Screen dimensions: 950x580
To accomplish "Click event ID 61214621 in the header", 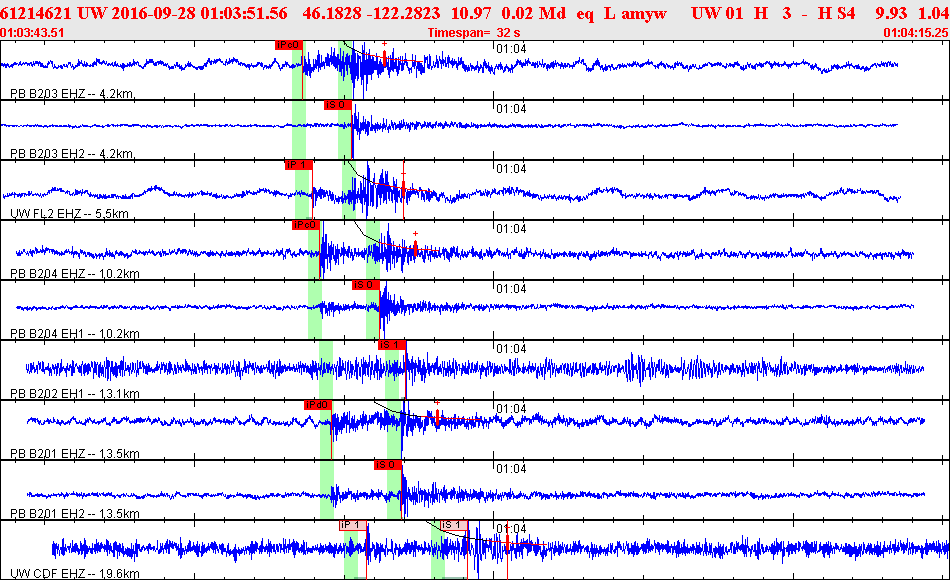I will tap(36, 13).
